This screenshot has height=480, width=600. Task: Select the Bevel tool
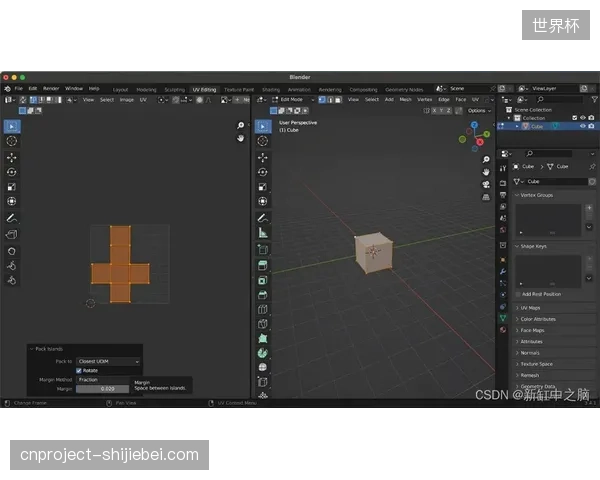point(263,295)
